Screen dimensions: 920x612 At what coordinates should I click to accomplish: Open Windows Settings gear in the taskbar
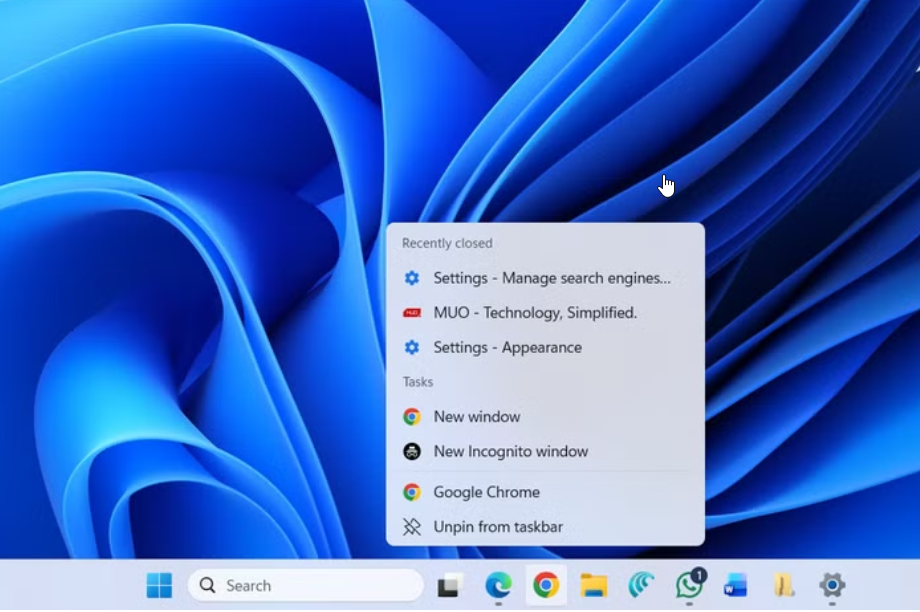point(831,585)
